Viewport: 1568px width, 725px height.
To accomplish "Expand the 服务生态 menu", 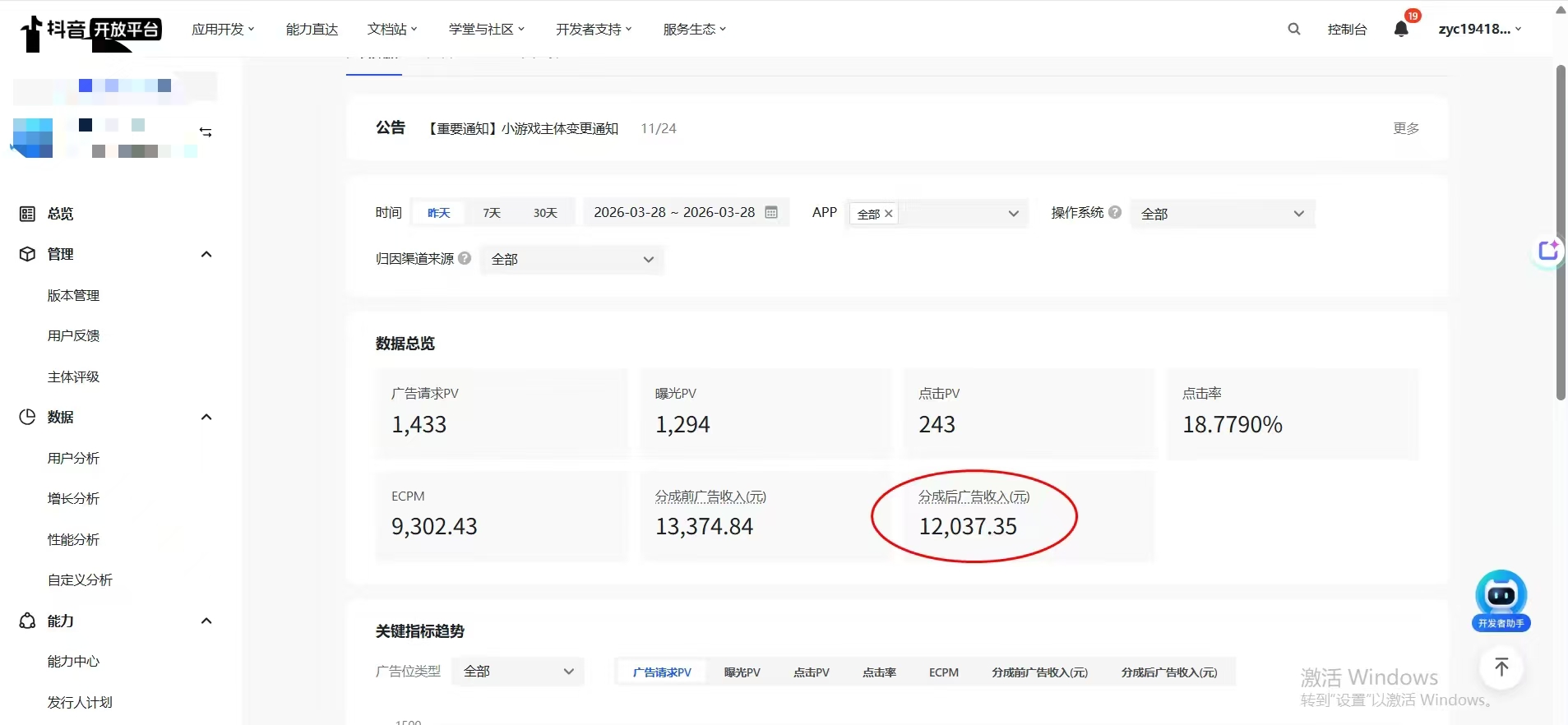I will coord(695,29).
